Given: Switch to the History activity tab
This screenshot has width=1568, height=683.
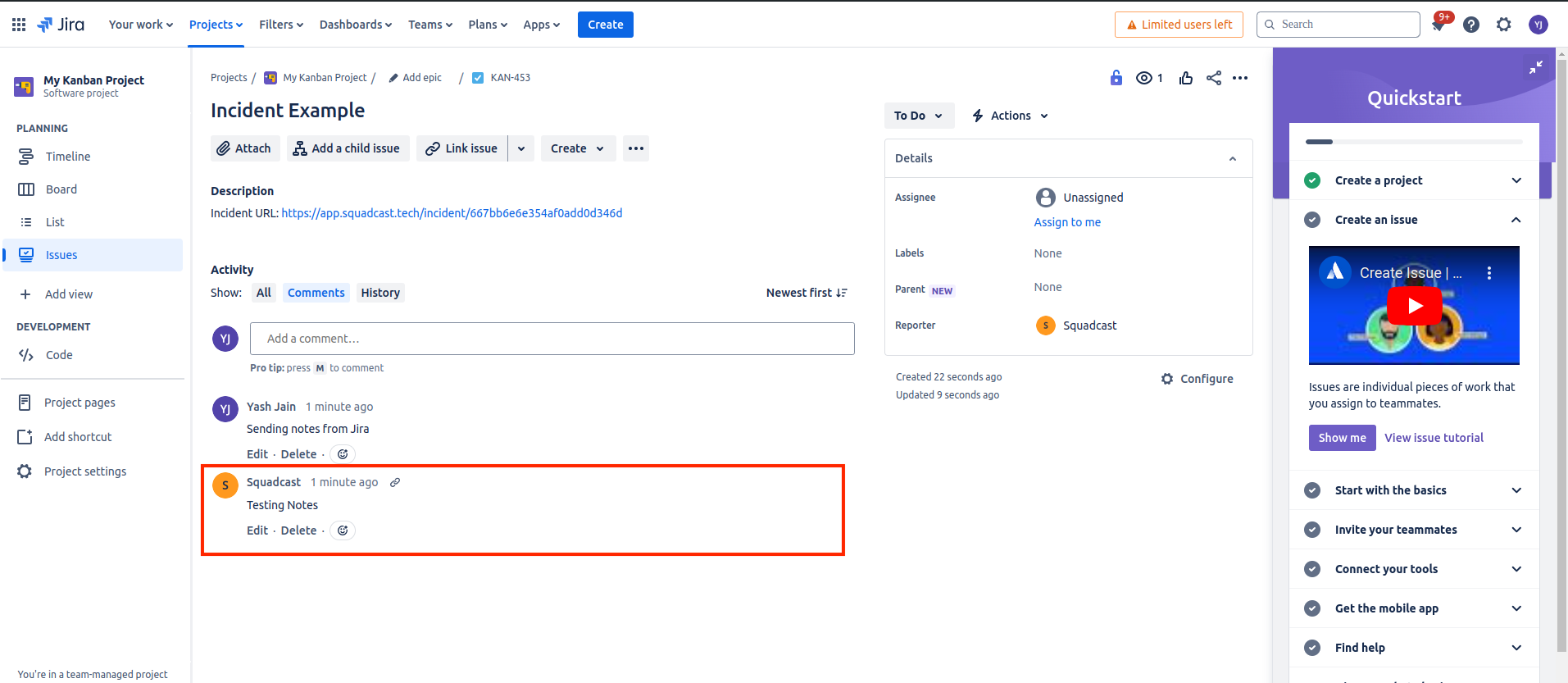Looking at the screenshot, I should click(380, 293).
